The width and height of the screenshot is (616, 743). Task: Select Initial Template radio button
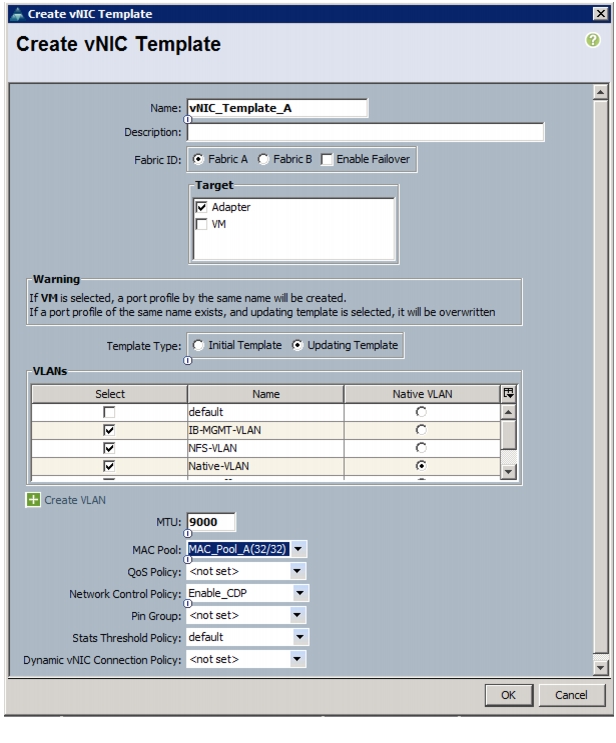point(198,345)
